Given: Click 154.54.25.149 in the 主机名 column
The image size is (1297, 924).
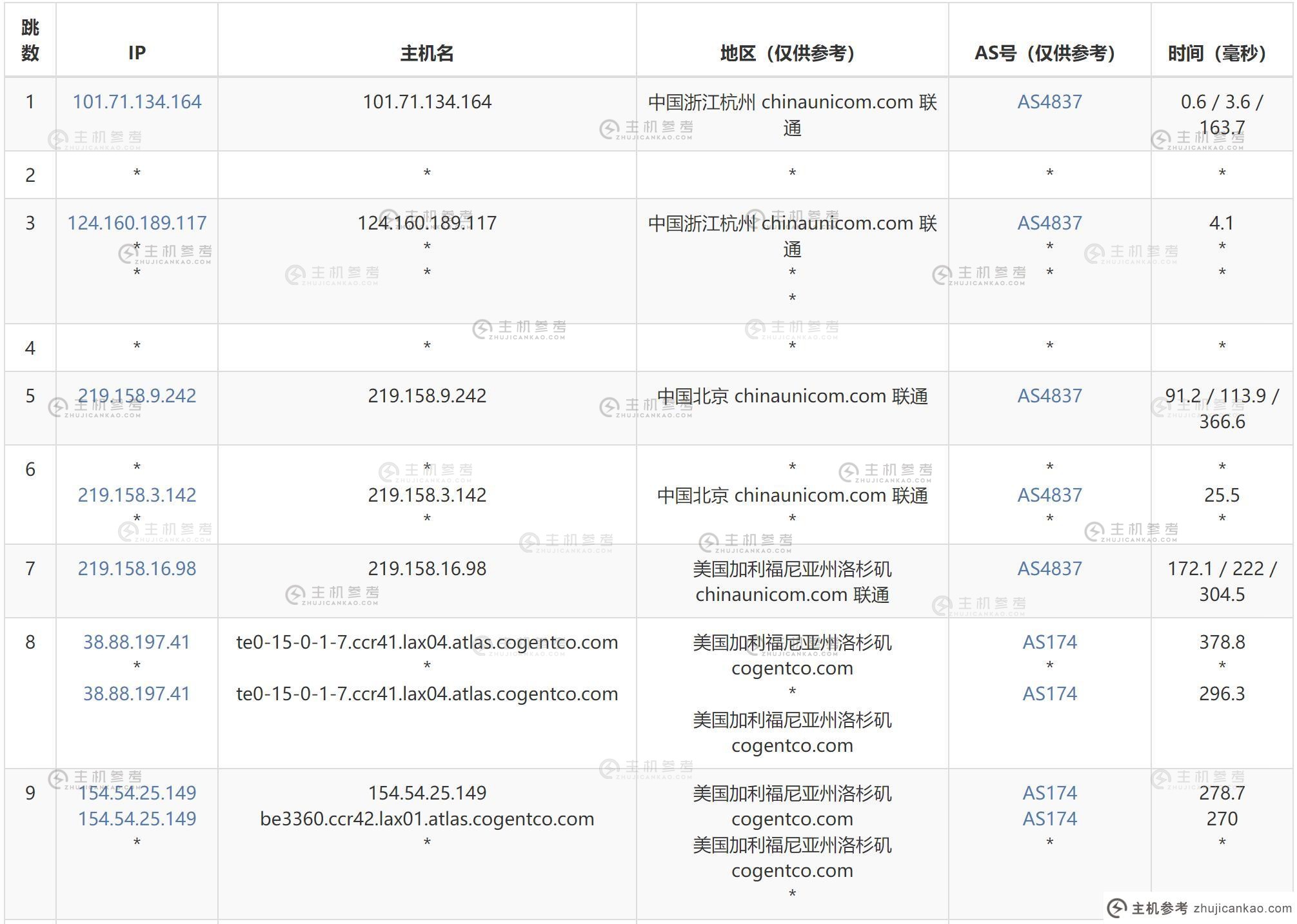Looking at the screenshot, I should pyautogui.click(x=427, y=793).
